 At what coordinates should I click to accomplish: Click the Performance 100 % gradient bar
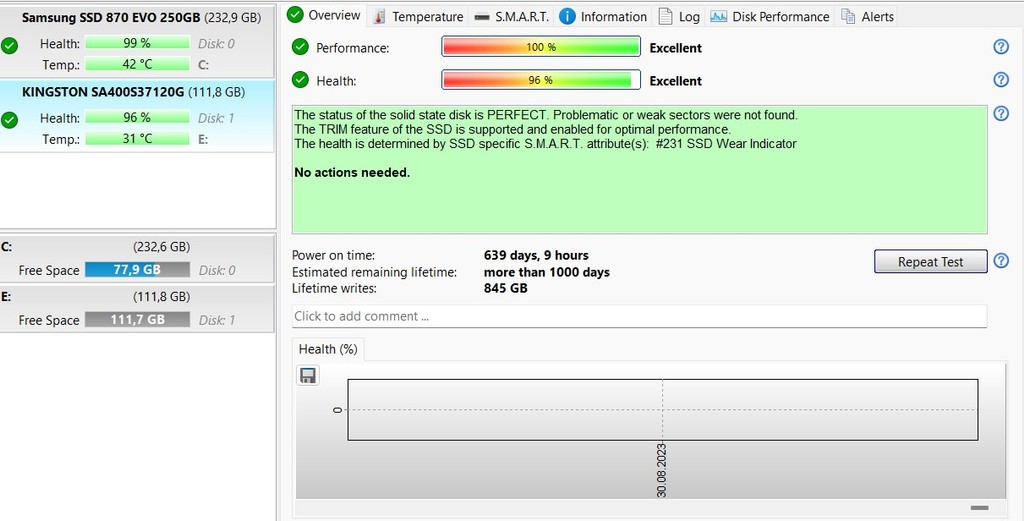pyautogui.click(x=541, y=47)
